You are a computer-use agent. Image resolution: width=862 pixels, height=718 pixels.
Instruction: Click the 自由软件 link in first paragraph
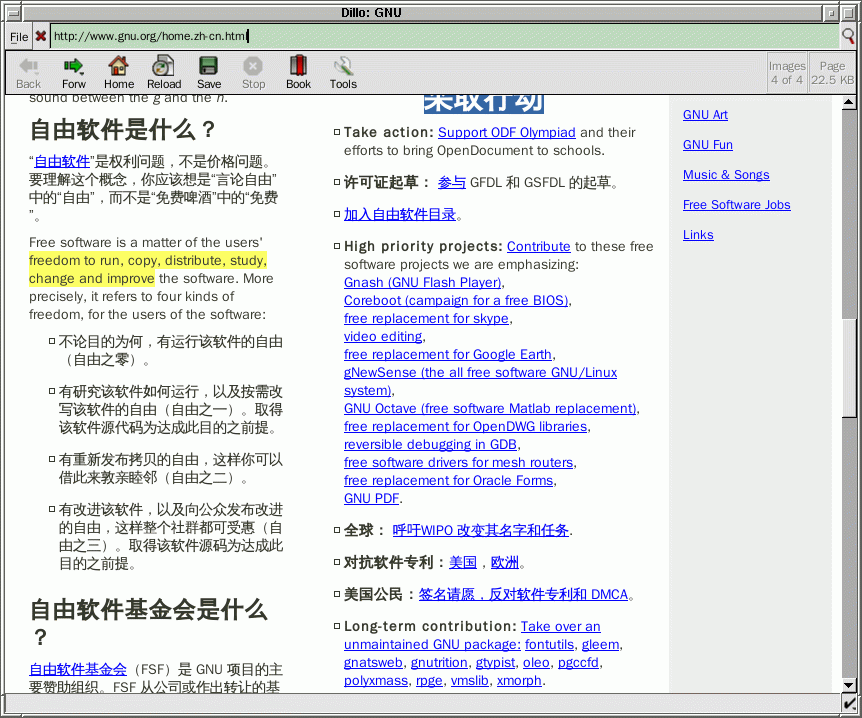click(x=62, y=162)
